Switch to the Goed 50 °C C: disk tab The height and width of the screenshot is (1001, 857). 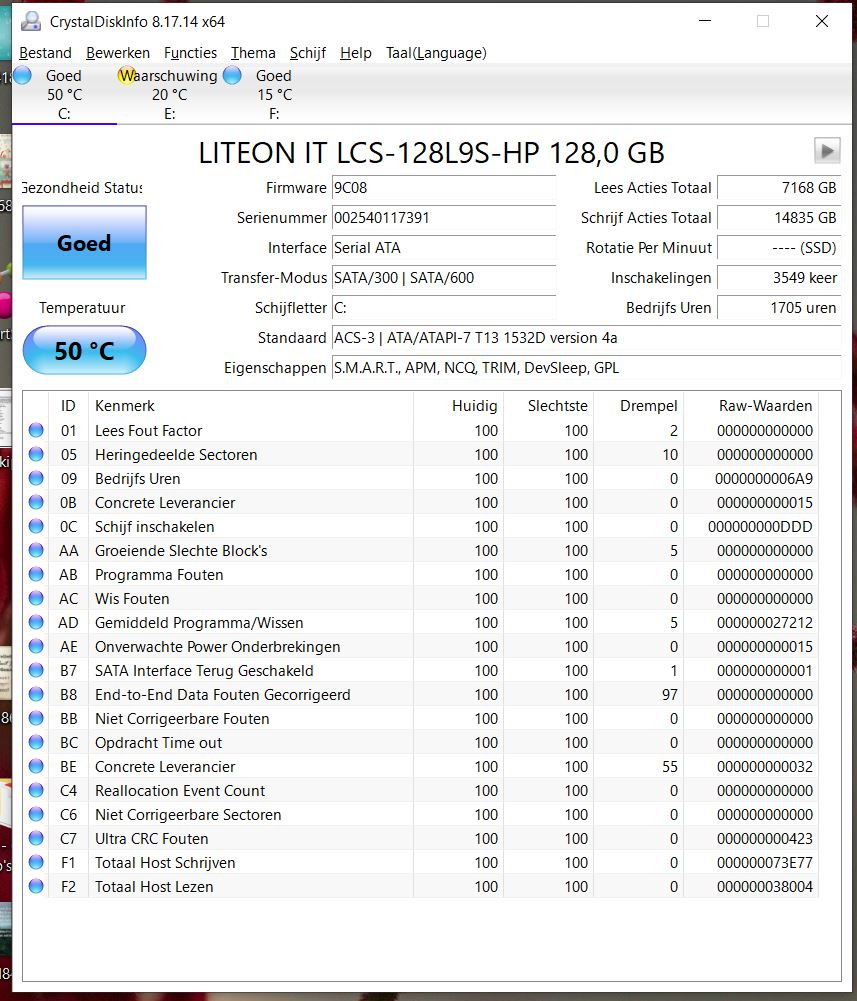click(64, 94)
